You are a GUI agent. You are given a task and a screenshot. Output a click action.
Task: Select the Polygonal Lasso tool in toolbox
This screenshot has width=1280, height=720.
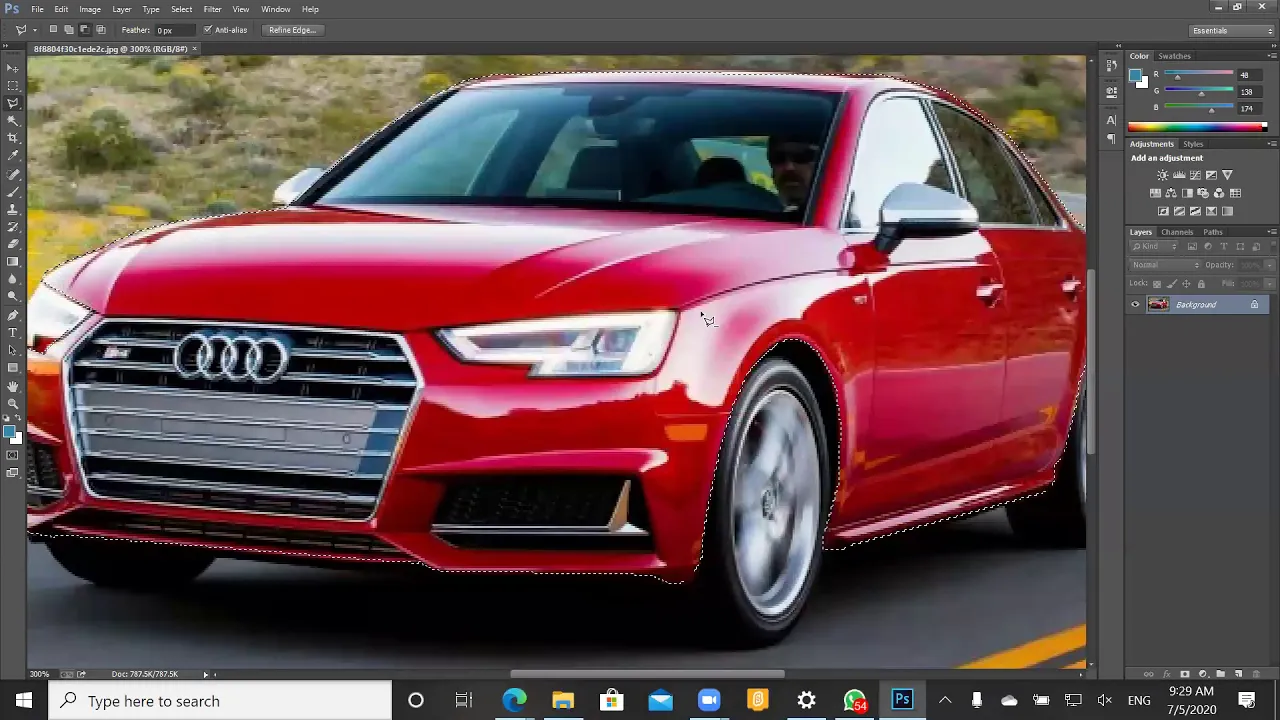[x=13, y=103]
